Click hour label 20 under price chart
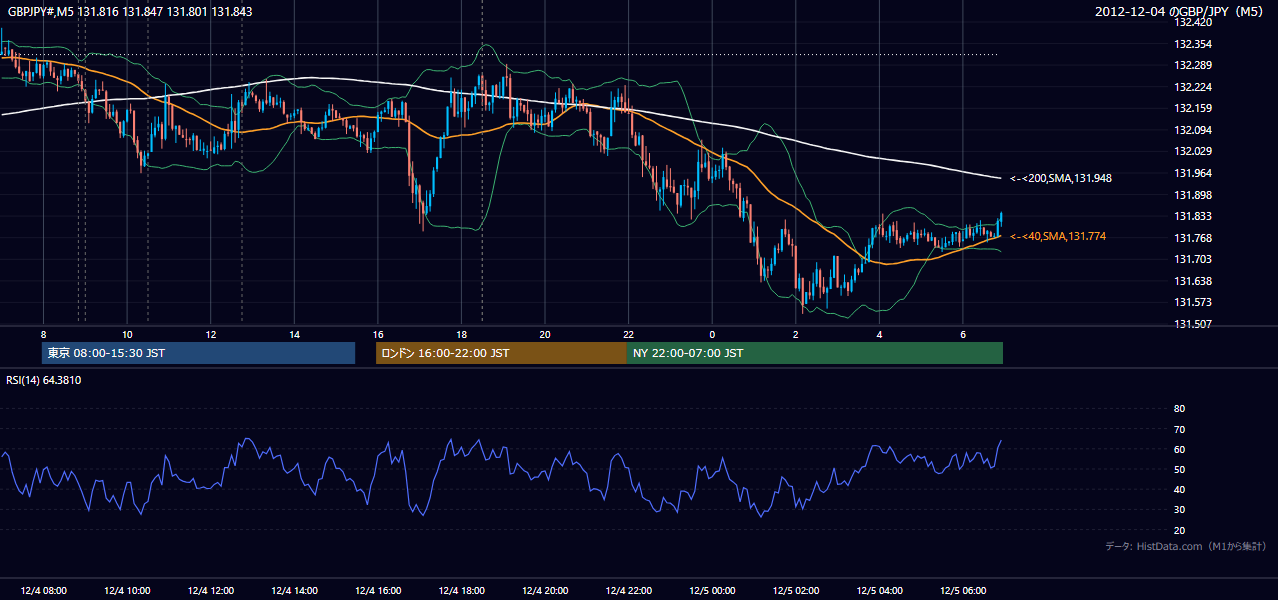Viewport: 1278px width, 600px height. (x=545, y=334)
